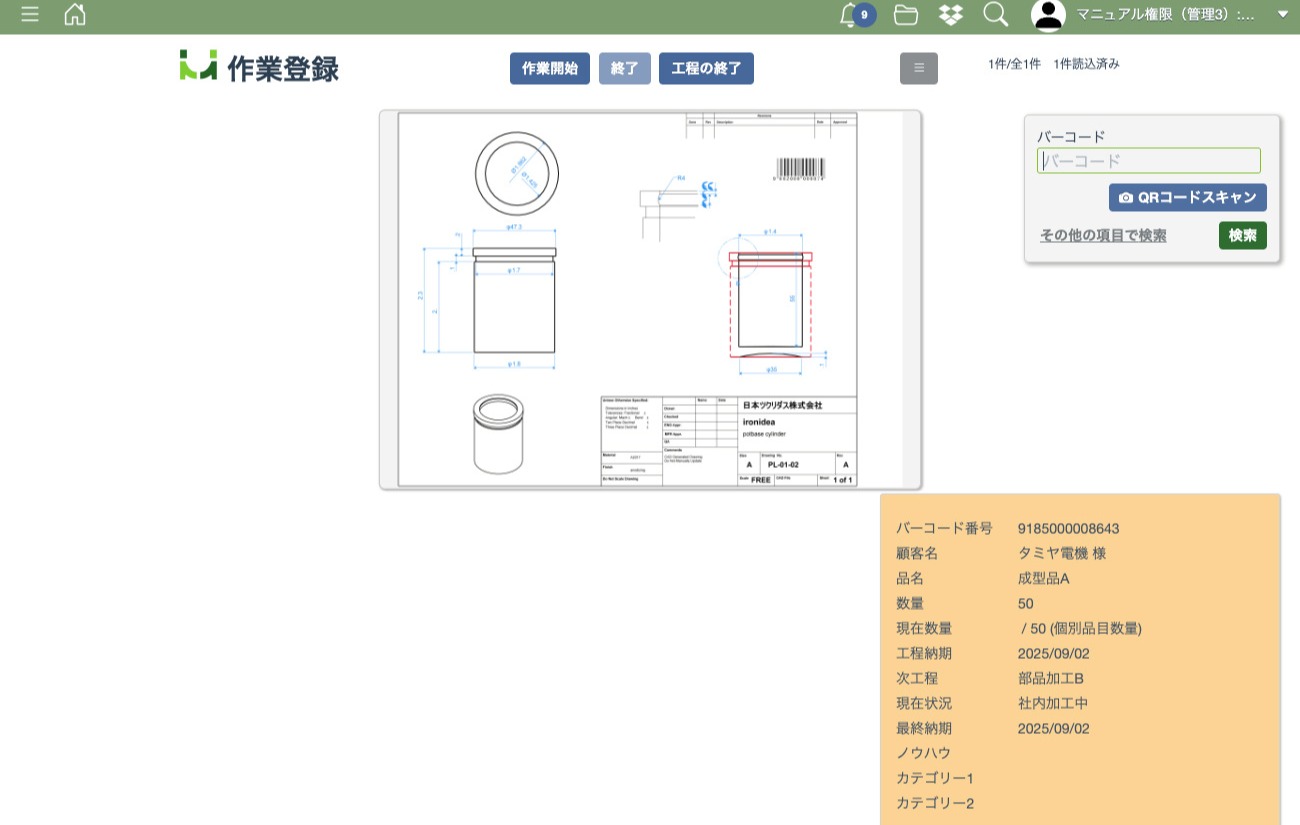Click the user avatar icon

tap(1048, 15)
